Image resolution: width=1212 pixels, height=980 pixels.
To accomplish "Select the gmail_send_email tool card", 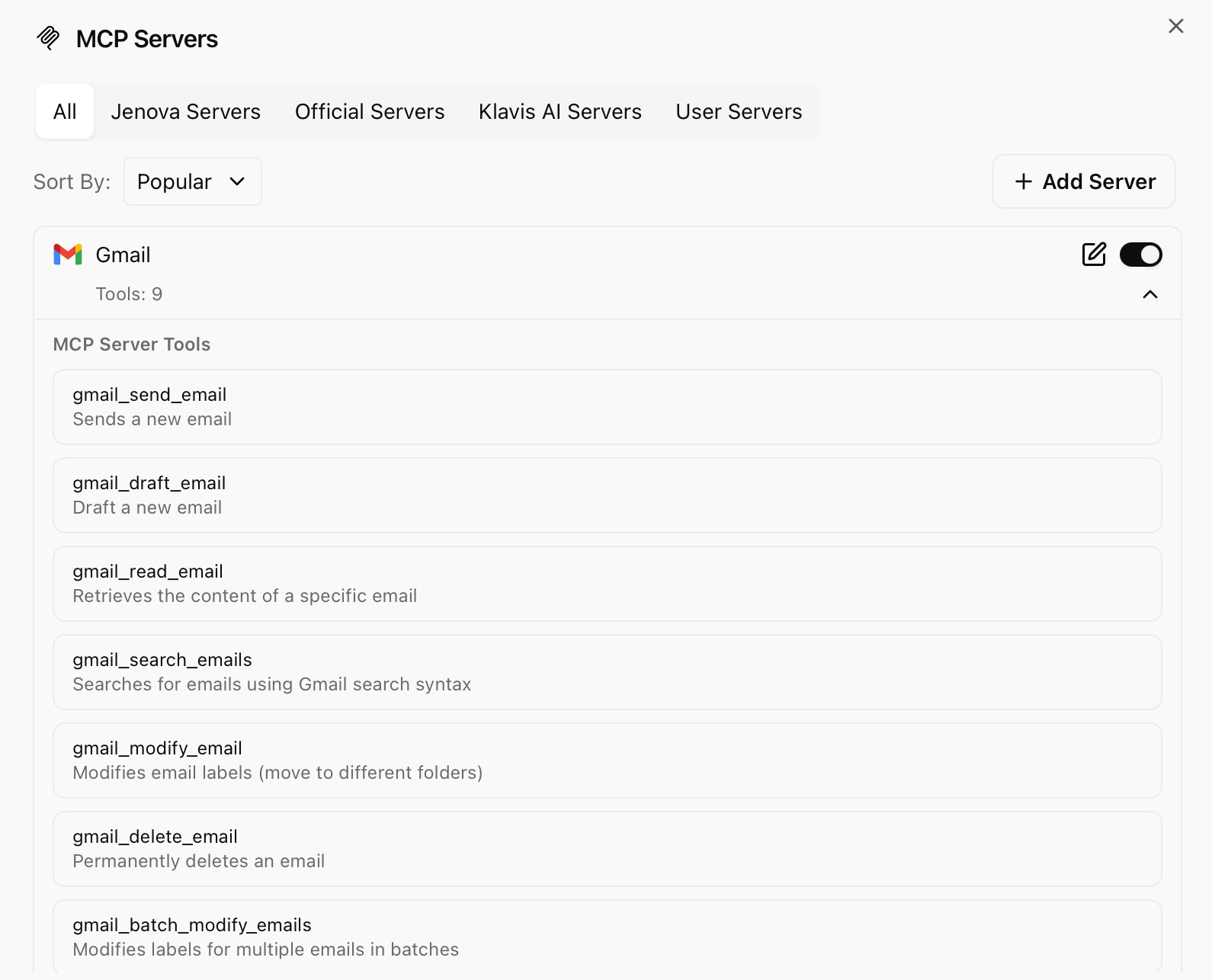I will point(607,407).
